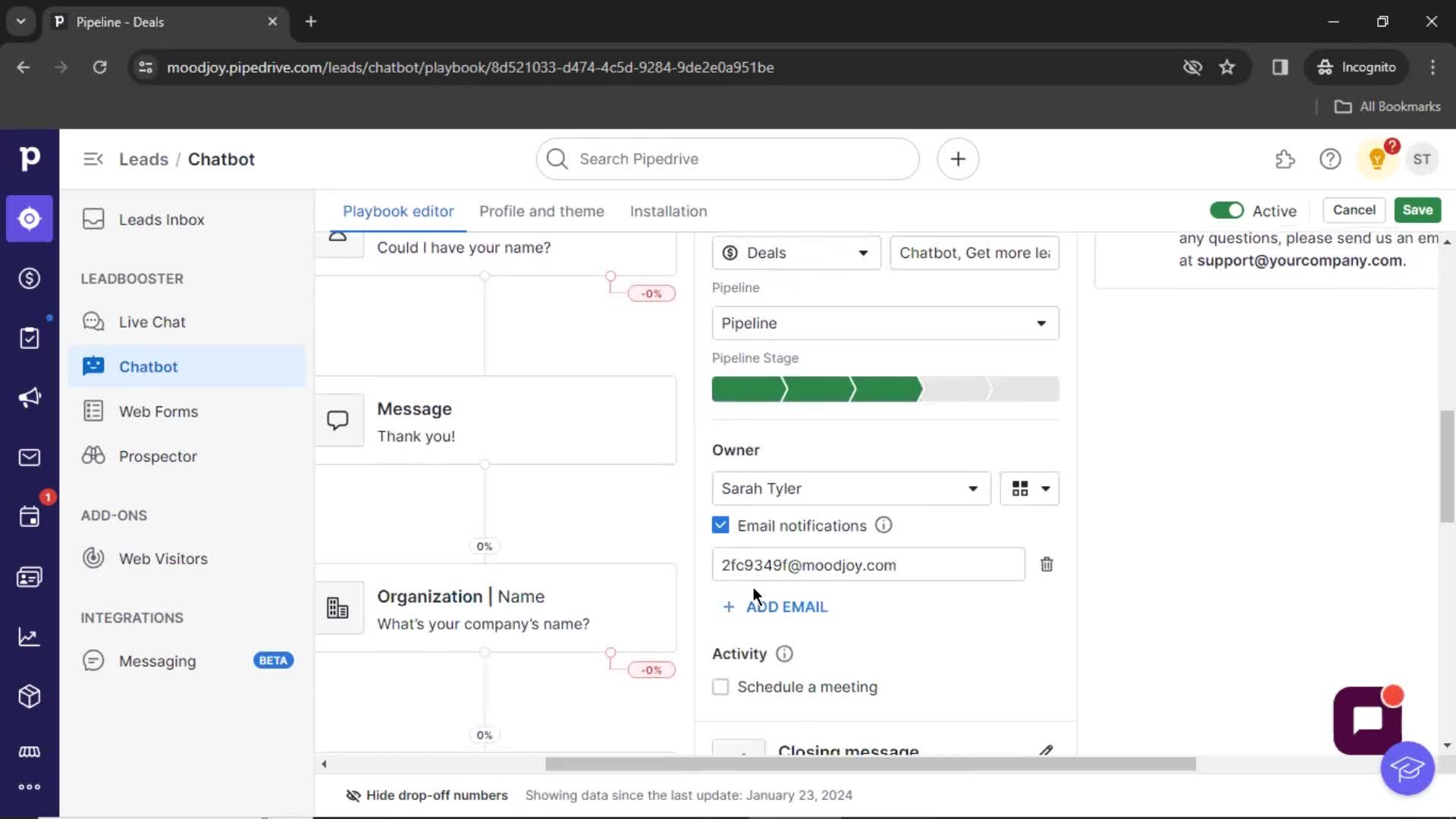This screenshot has height=819, width=1456.
Task: Select Chatbot in the sidebar
Action: (x=187, y=366)
